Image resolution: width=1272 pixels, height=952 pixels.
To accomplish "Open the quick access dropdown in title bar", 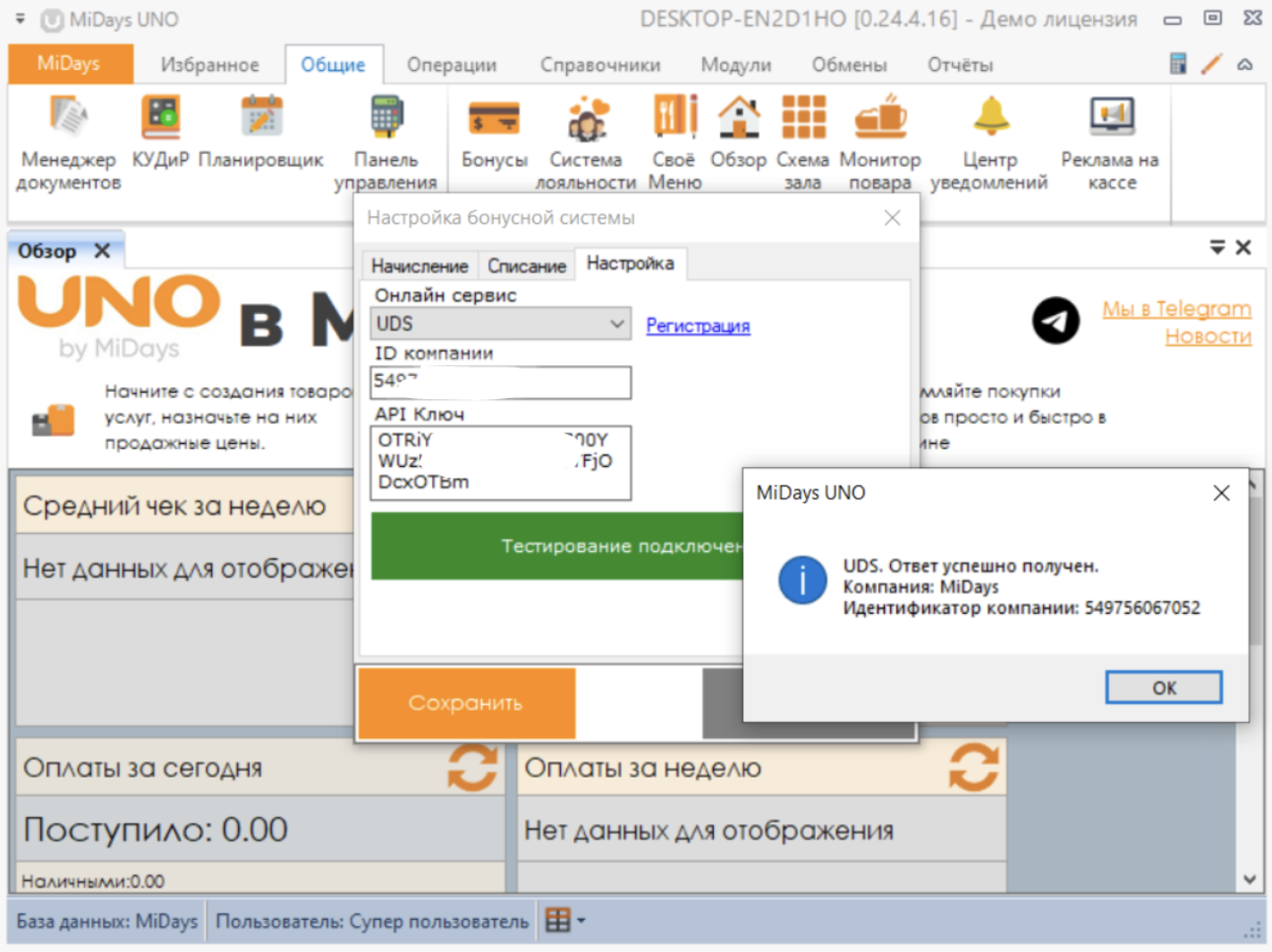I will [21, 18].
